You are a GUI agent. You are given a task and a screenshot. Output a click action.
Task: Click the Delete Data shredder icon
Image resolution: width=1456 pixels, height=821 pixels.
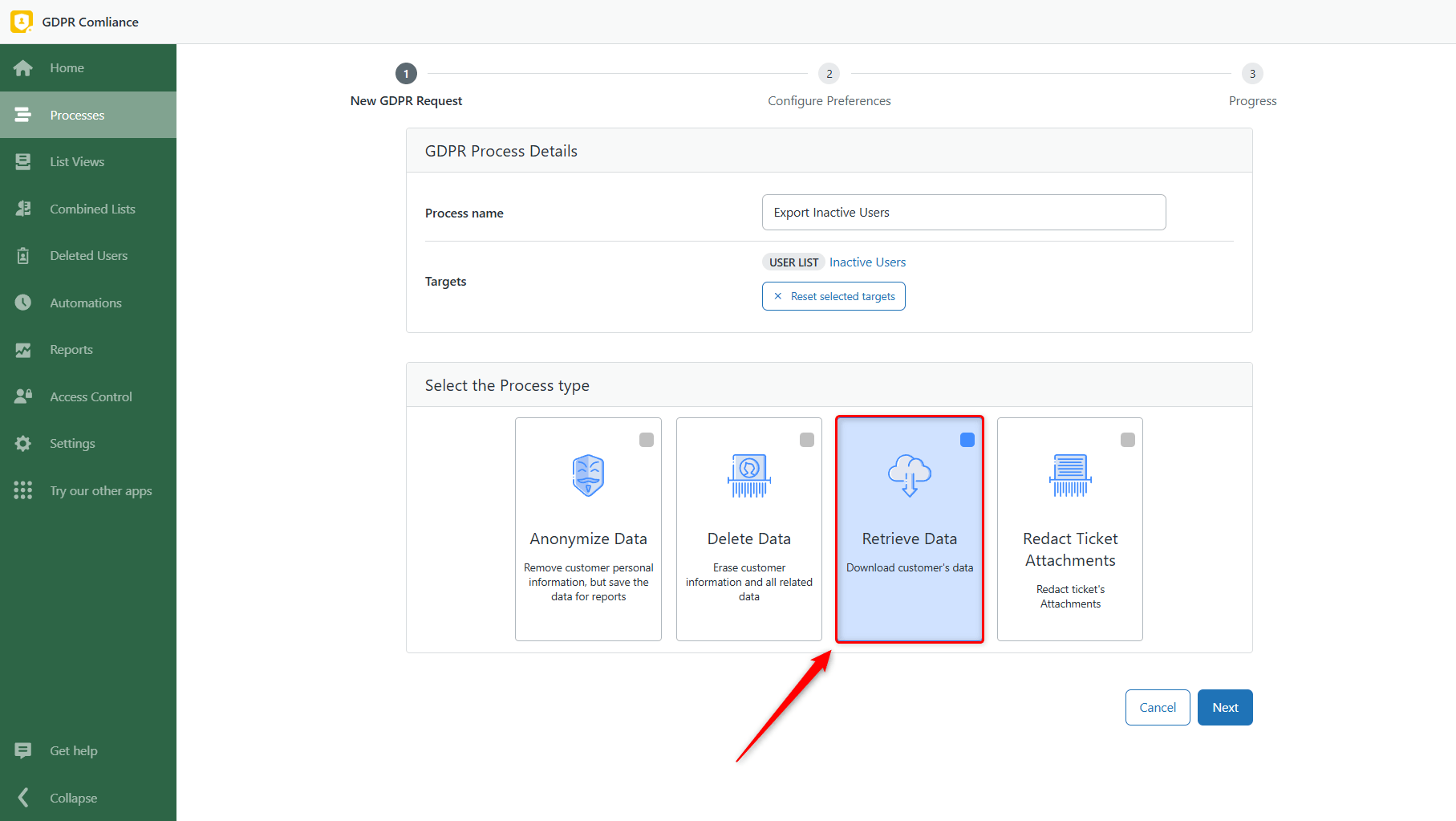[x=749, y=475]
